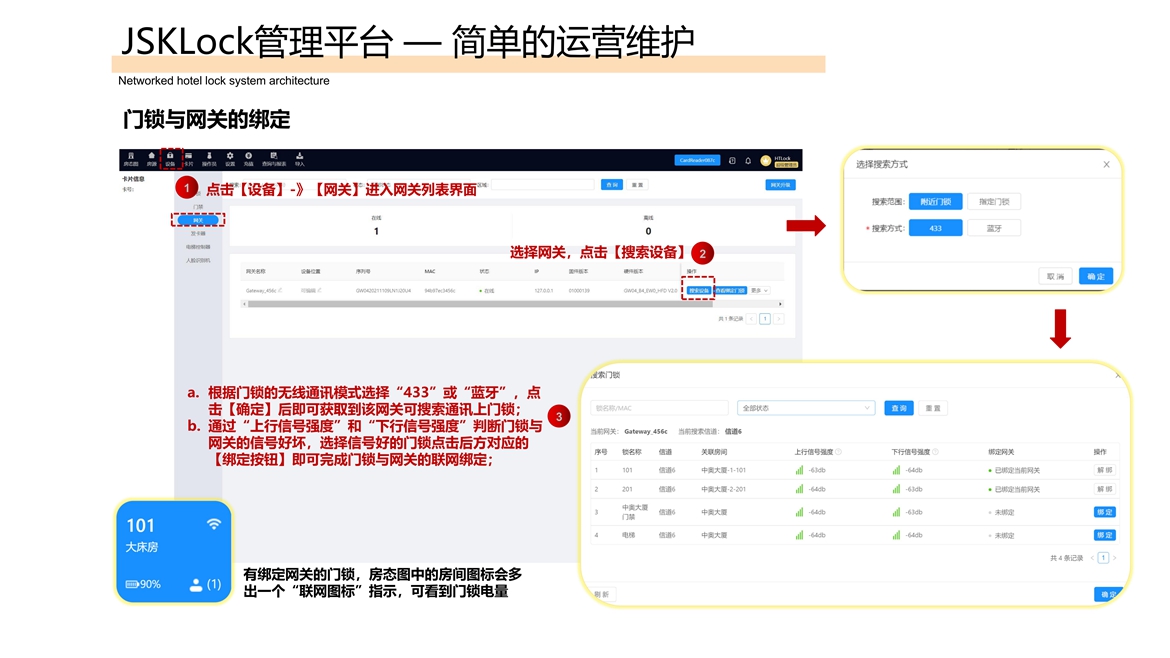Click the help icon beside 上行信号强度

tap(838, 452)
